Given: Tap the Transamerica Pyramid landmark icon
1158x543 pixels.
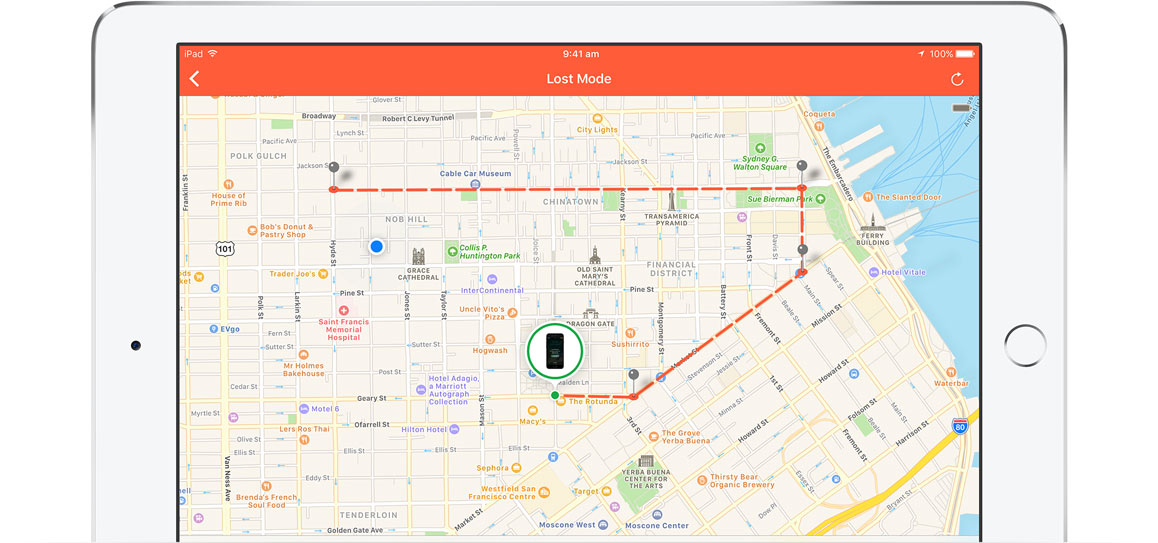Looking at the screenshot, I should pos(671,198).
